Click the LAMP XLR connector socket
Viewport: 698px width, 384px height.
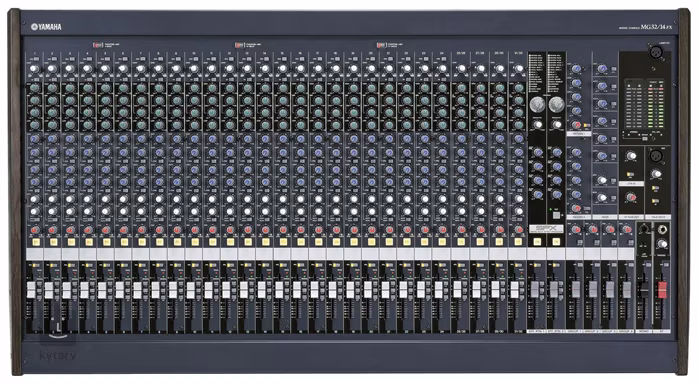[655, 53]
